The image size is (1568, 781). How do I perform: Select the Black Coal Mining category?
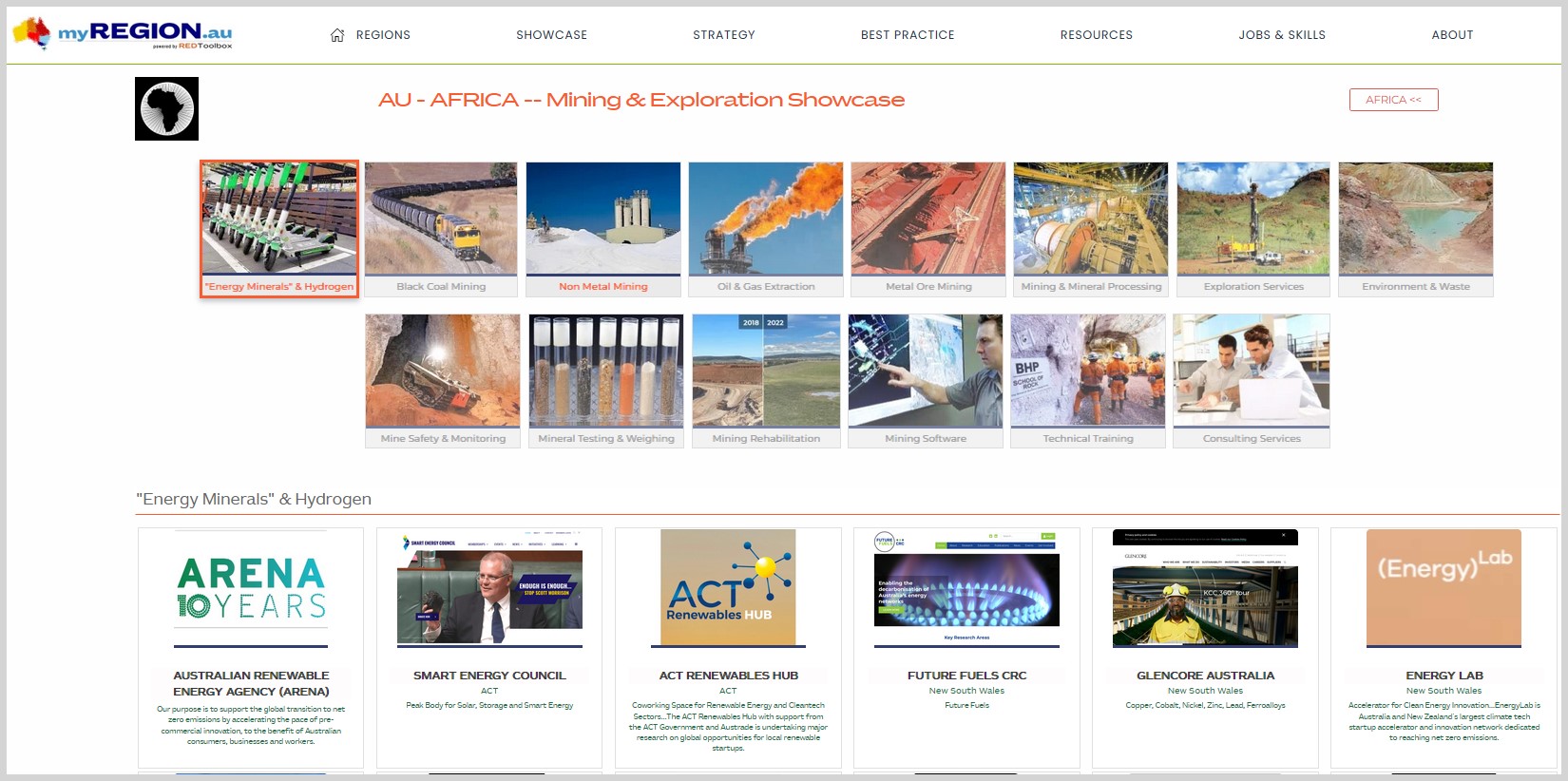click(x=441, y=229)
